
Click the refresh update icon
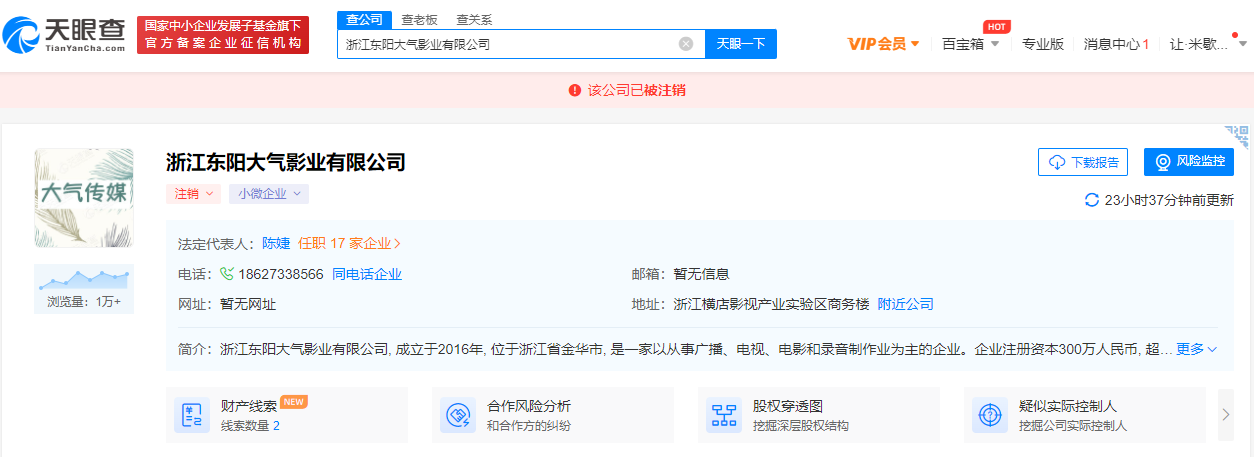point(1092,200)
